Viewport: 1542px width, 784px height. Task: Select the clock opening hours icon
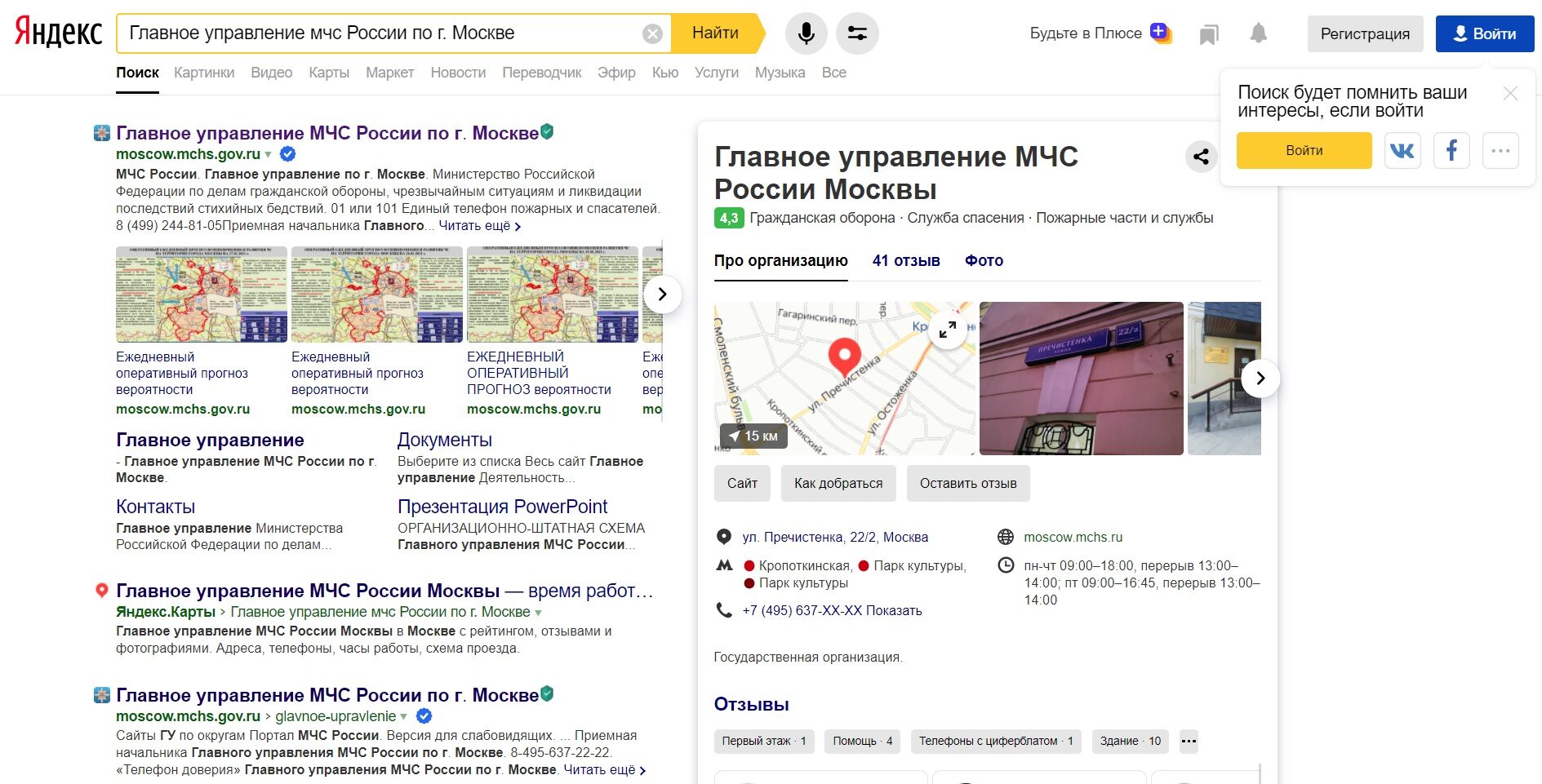click(x=1006, y=565)
